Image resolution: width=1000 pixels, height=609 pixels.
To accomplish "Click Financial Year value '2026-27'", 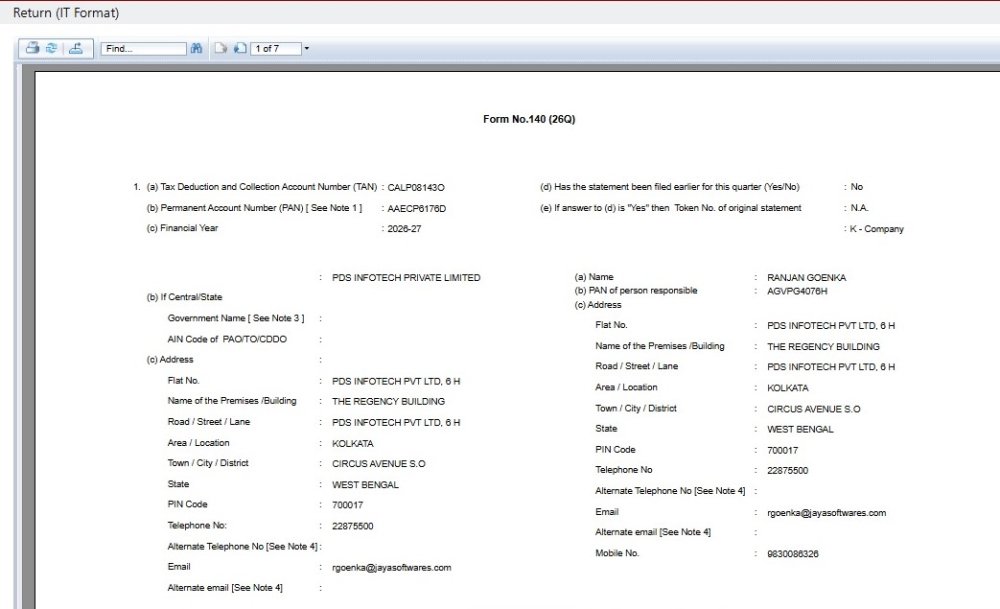I will (x=404, y=229).
